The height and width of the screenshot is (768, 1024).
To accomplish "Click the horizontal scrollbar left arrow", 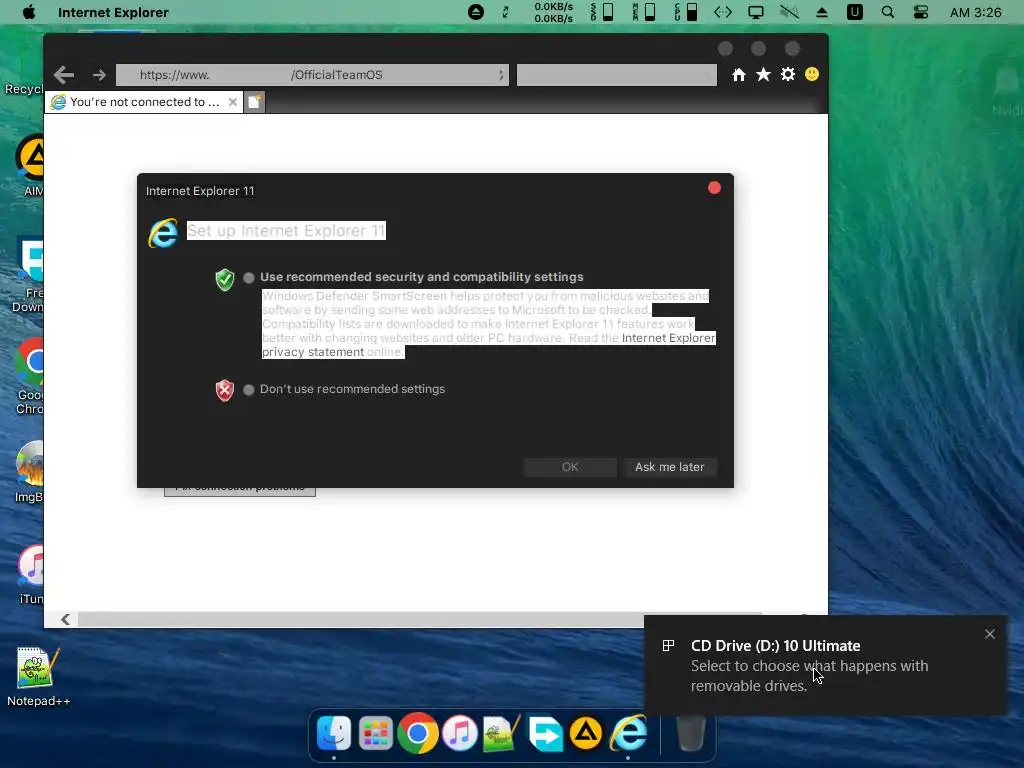I will (x=65, y=619).
